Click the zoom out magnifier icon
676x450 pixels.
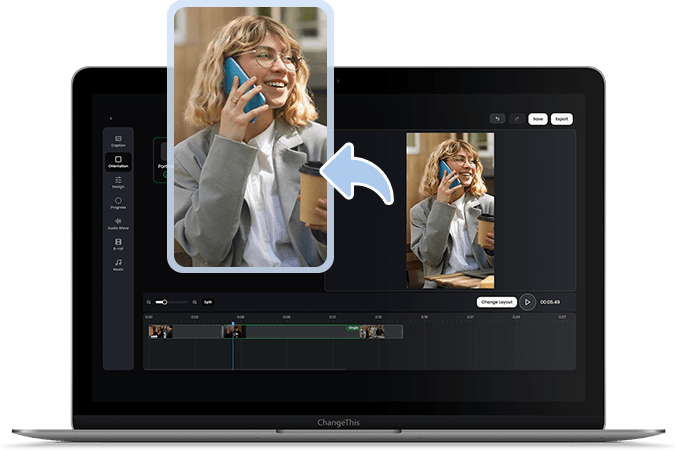(x=148, y=301)
